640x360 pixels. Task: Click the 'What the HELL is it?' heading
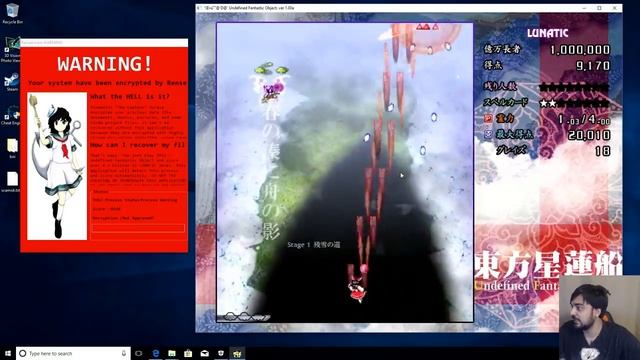coord(130,97)
